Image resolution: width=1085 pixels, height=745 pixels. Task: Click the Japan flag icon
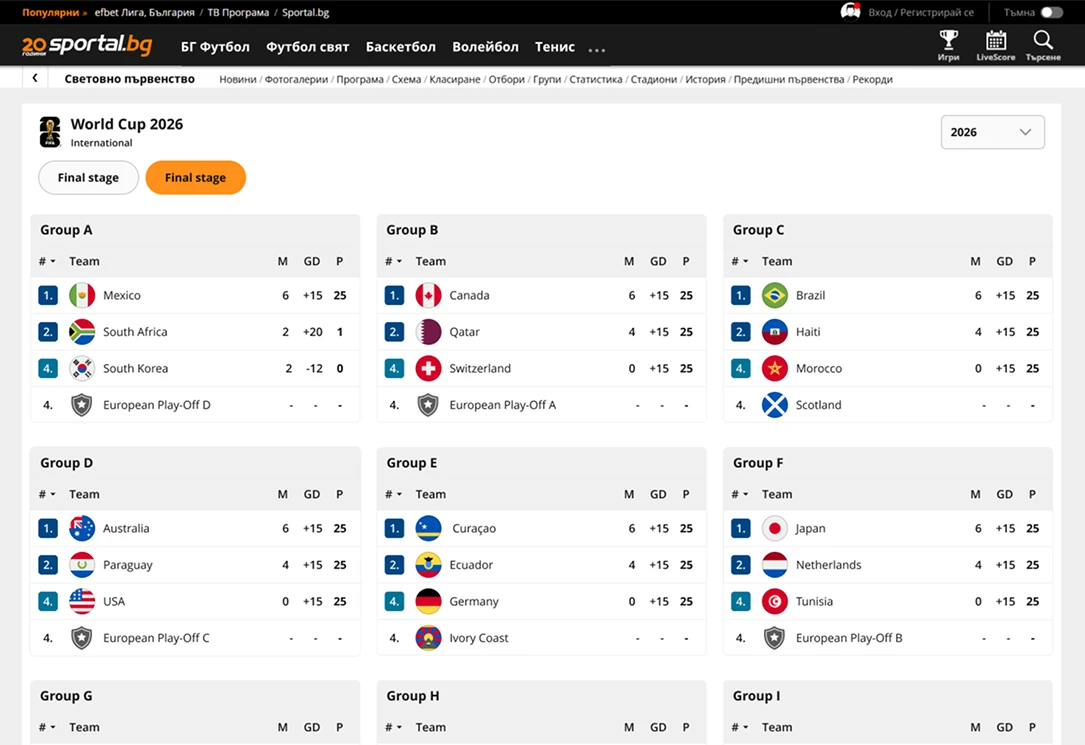point(775,528)
